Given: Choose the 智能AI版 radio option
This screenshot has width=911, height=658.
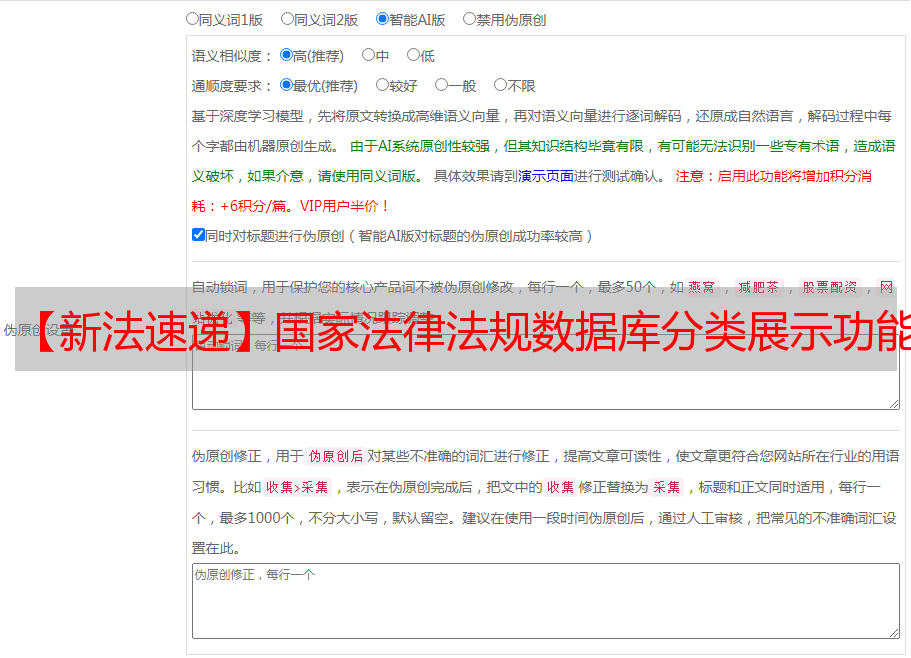Looking at the screenshot, I should (382, 19).
